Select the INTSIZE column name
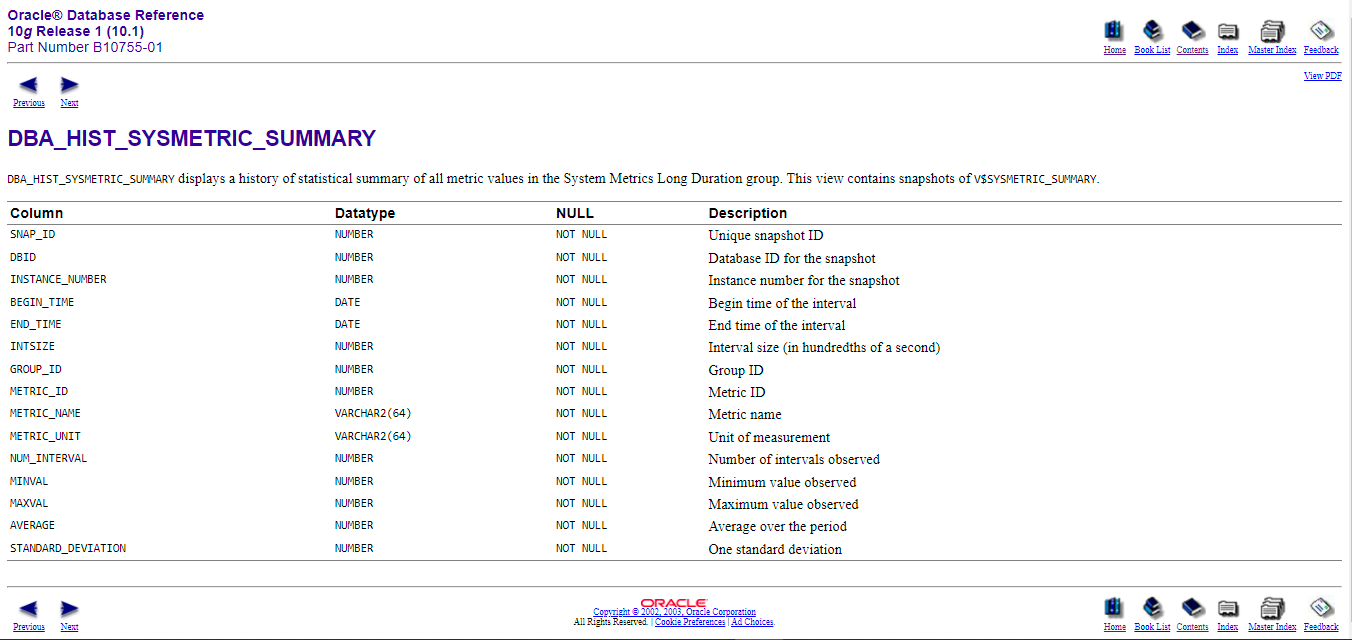 32,346
